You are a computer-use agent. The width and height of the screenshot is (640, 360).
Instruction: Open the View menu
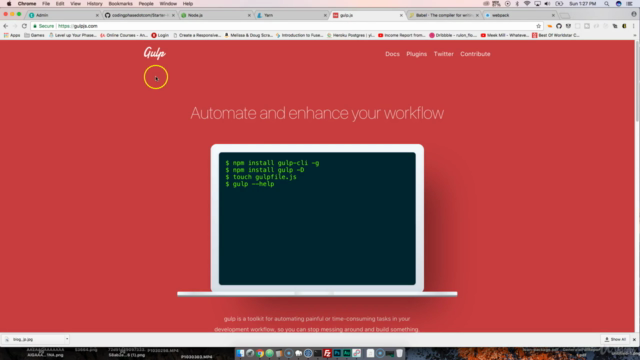76,4
